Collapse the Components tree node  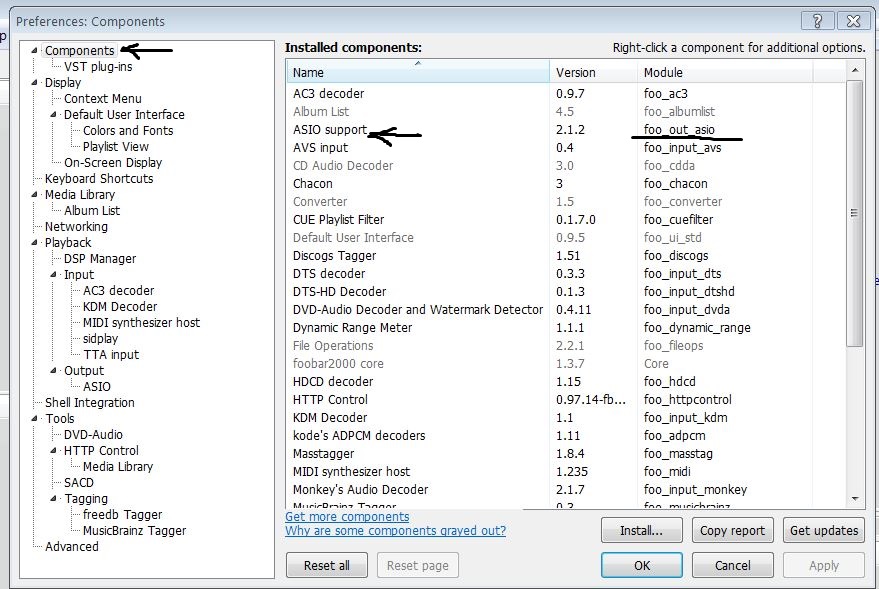pyautogui.click(x=34, y=50)
